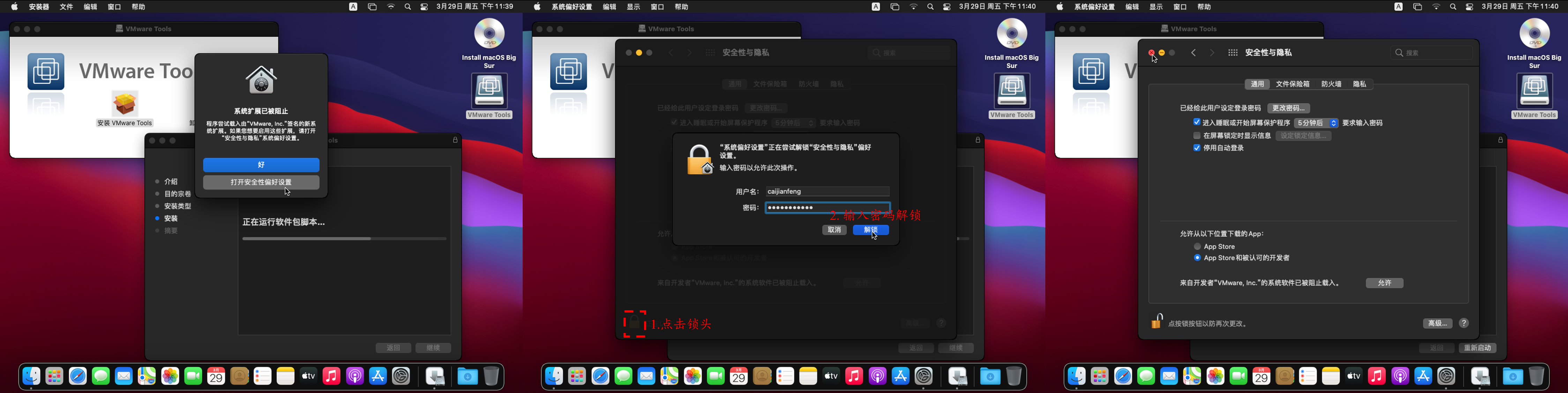Switch to the 文件保险箱 tab in the unlocked 安全性与隐私 window
This screenshot has height=393, width=1568.
(1293, 84)
